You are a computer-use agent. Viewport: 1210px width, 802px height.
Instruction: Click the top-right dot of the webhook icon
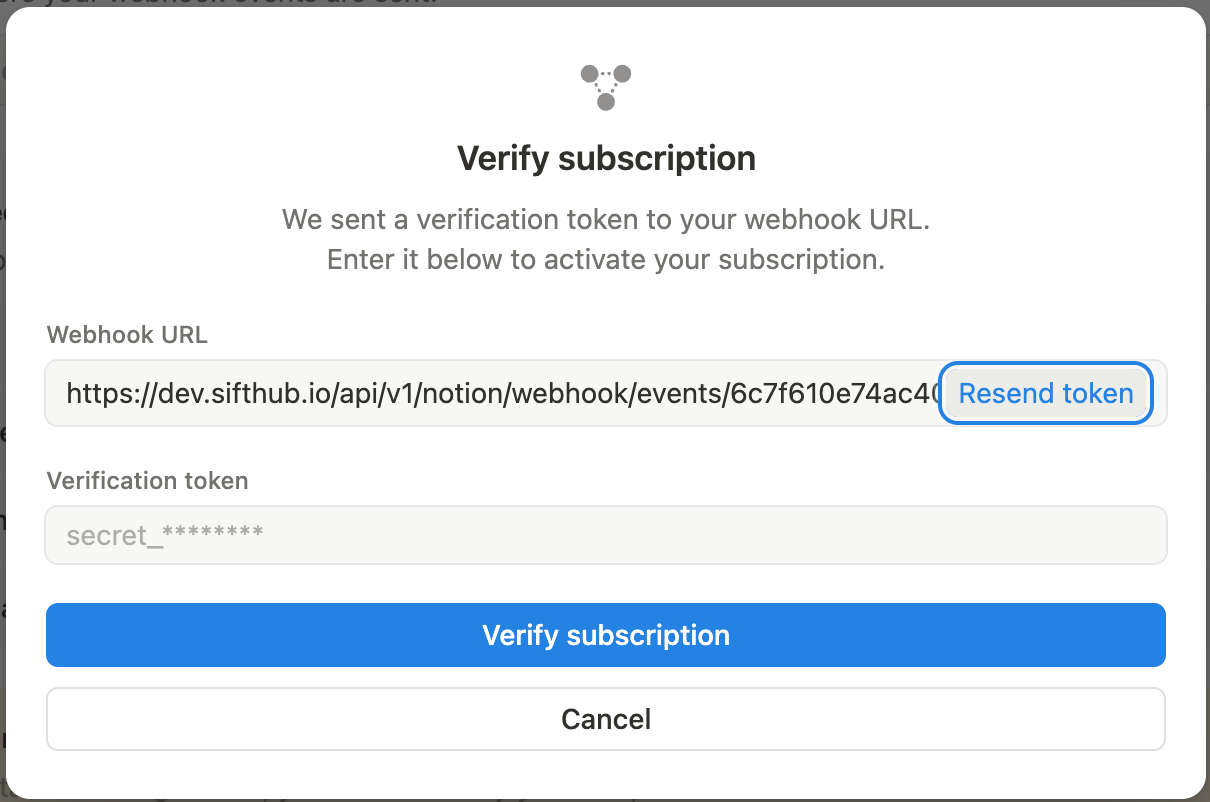click(622, 74)
